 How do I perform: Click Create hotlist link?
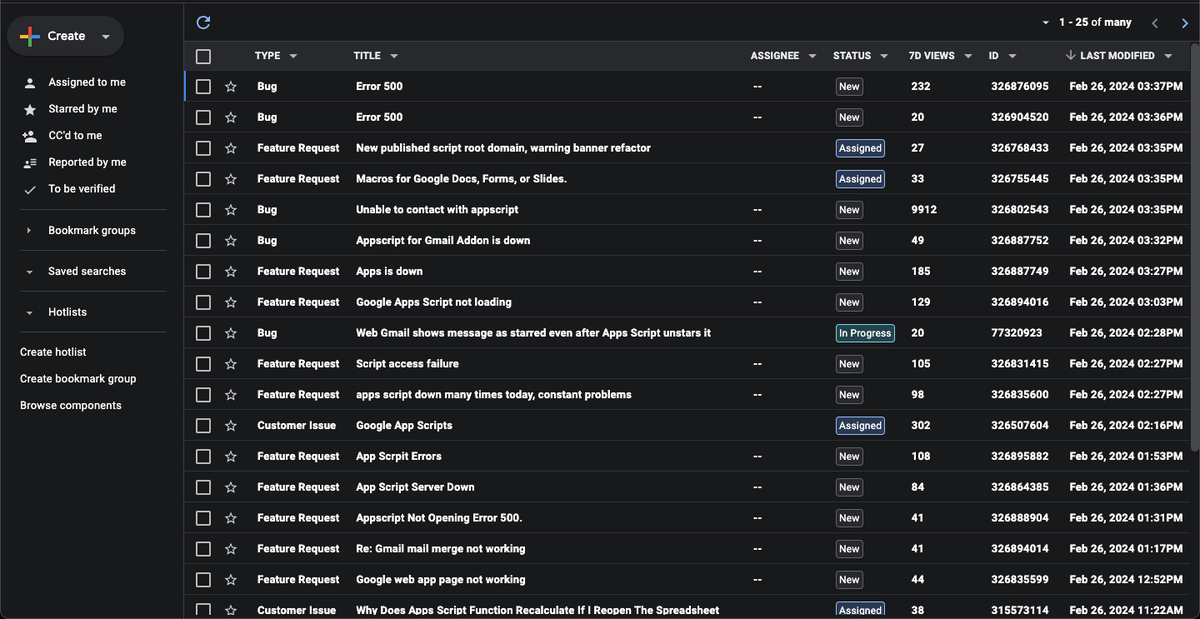(x=53, y=352)
